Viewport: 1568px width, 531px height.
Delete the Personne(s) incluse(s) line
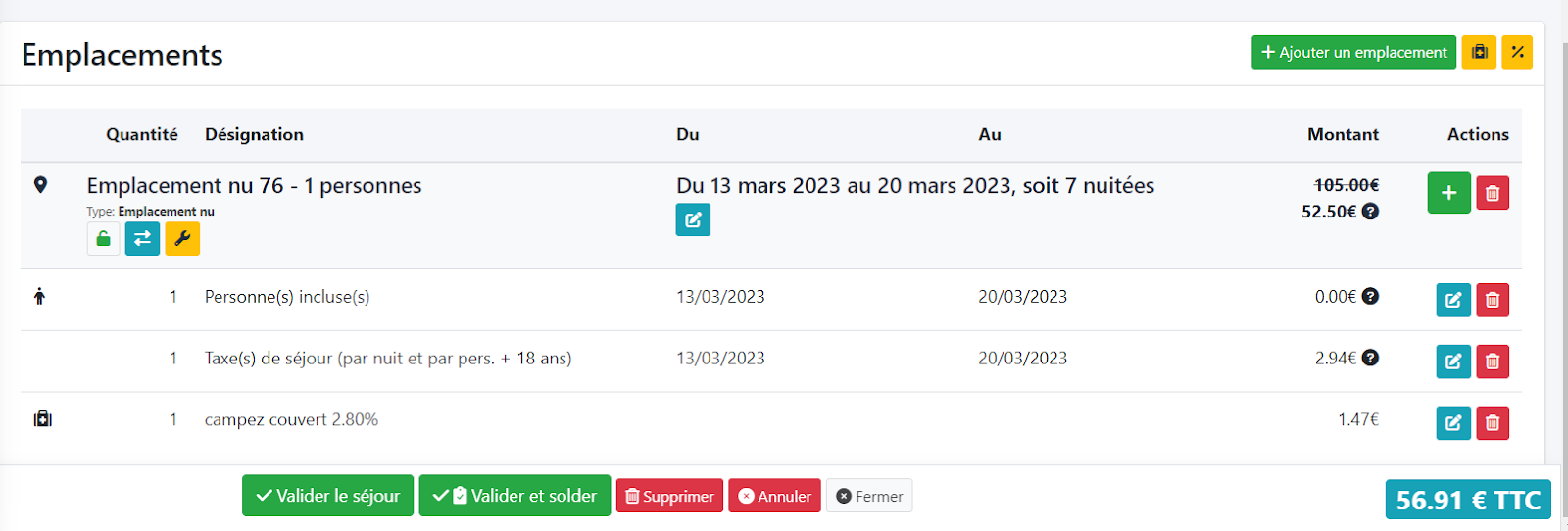(1492, 300)
